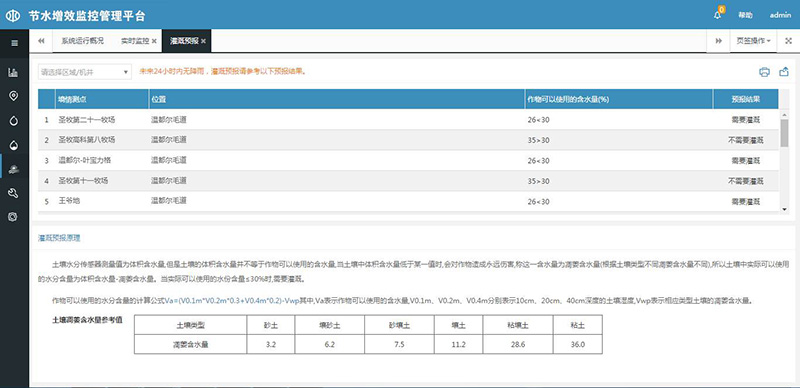Click 需要灌溉 result in 王爷地 row
This screenshot has height=388, width=800.
click(x=745, y=202)
